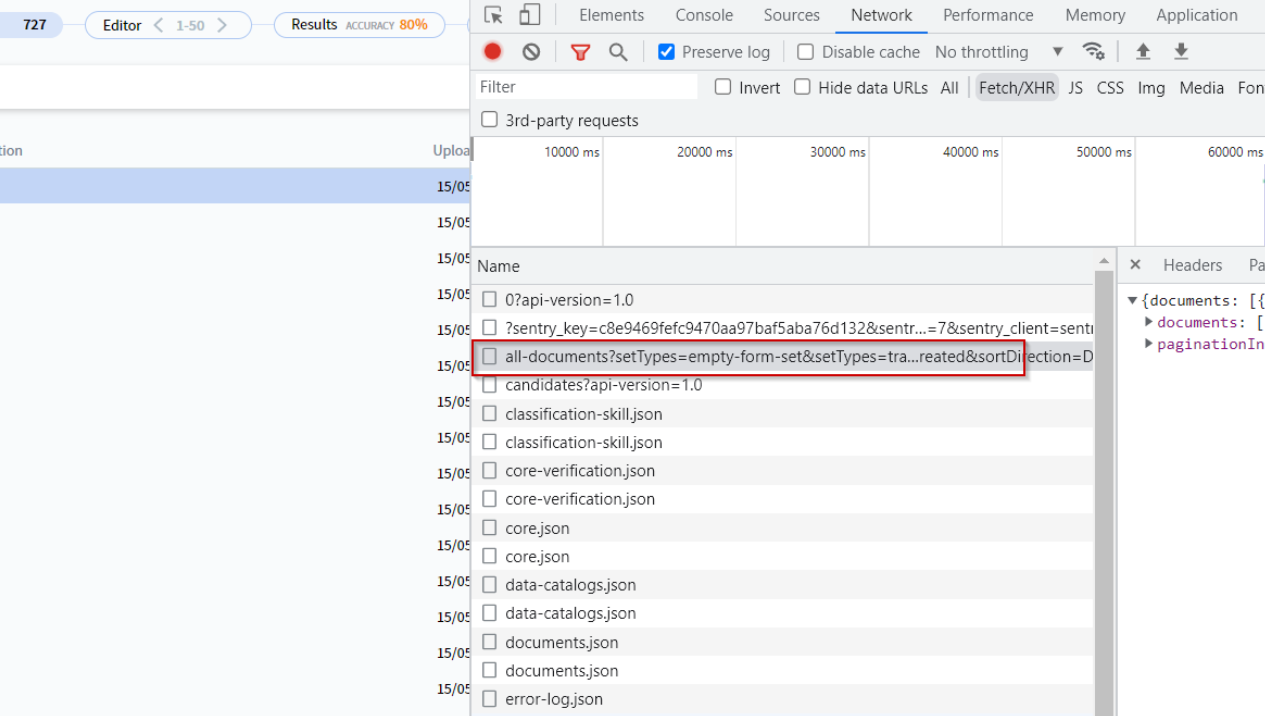Image resolution: width=1265 pixels, height=716 pixels.
Task: Enable the Disable cache checkbox
Action: (805, 52)
